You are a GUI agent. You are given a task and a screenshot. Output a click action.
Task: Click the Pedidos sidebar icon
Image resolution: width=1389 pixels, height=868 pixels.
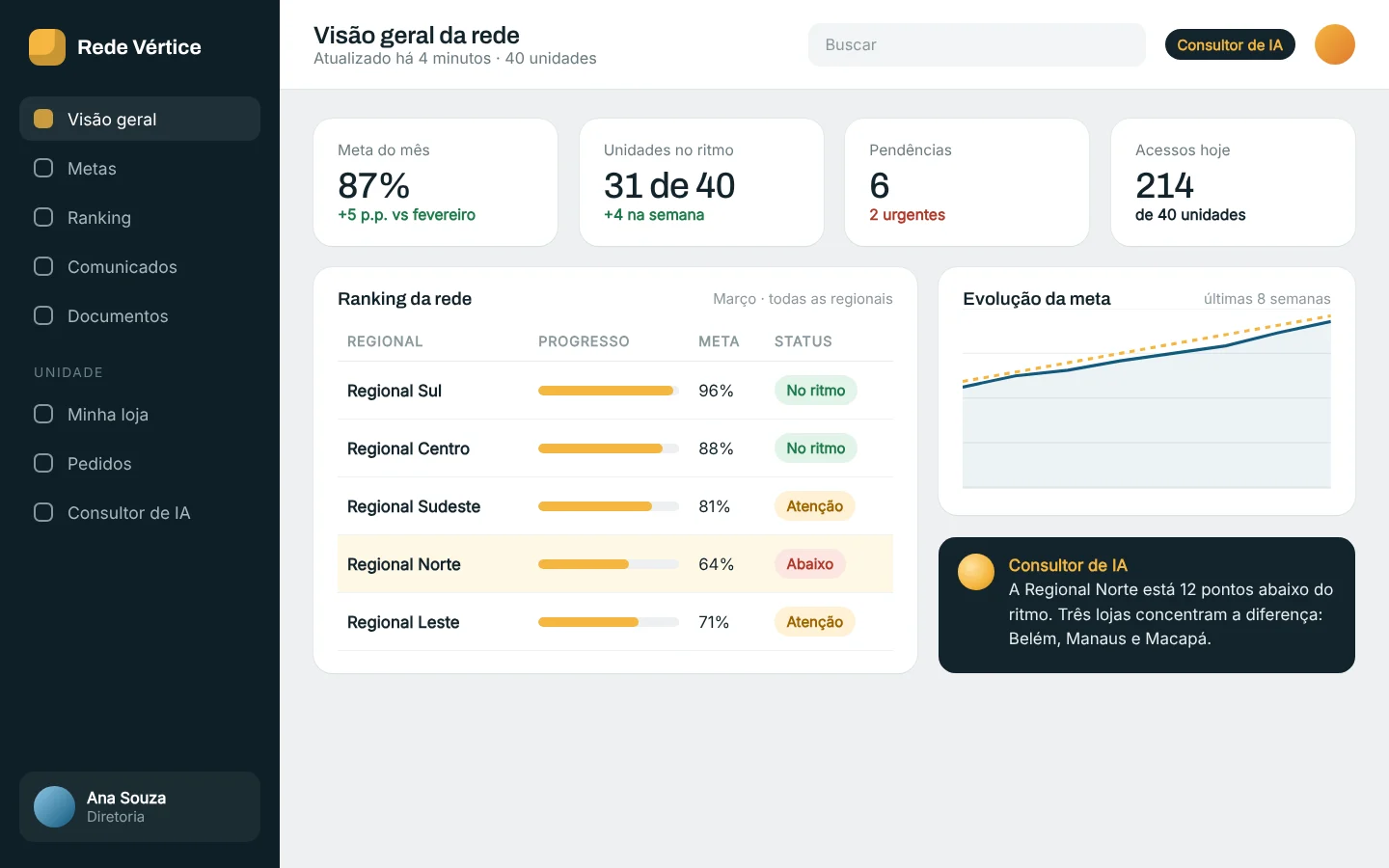[x=43, y=463]
